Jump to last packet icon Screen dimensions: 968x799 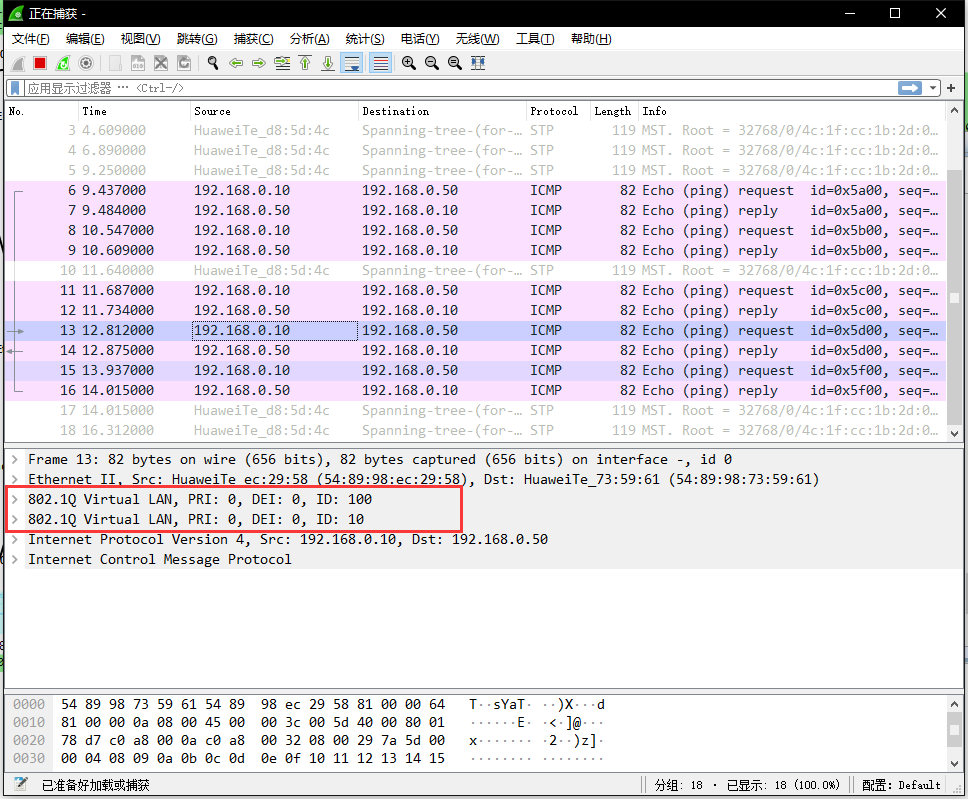[328, 63]
